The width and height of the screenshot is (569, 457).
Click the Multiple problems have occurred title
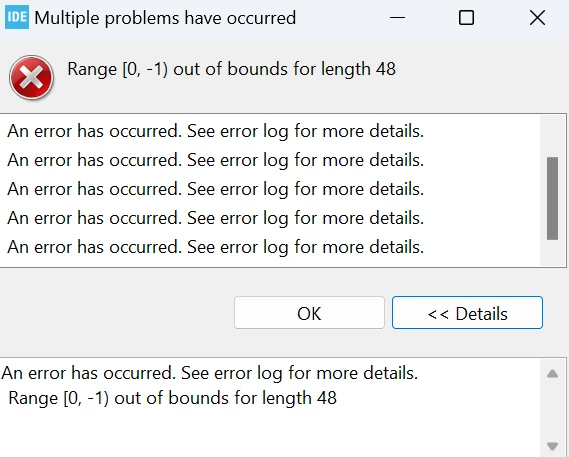(x=165, y=18)
